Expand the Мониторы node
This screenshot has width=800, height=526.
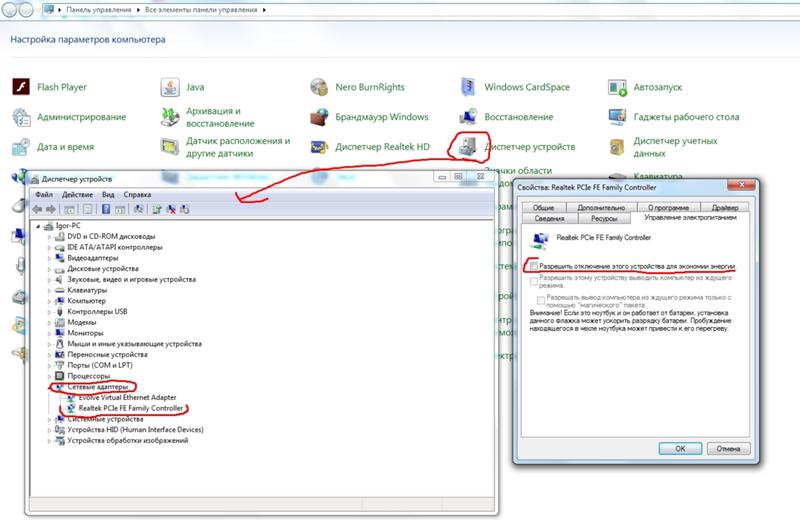(x=49, y=333)
